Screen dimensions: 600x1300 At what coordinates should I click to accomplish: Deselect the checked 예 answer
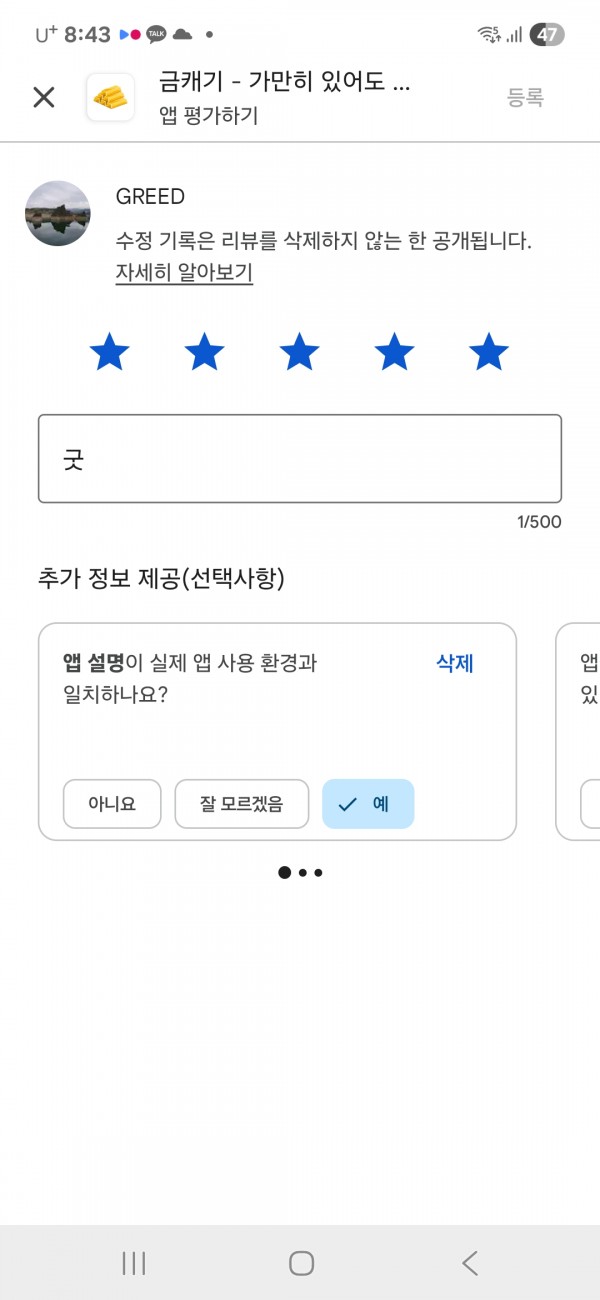coord(368,804)
